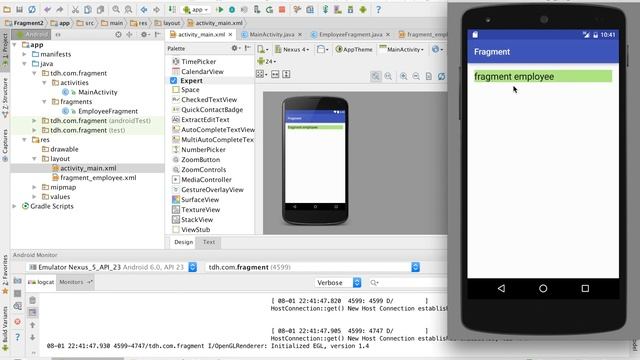This screenshot has height=360, width=640.
Task: Open the tdh.com.fragment process dropdown
Action: pos(313,267)
